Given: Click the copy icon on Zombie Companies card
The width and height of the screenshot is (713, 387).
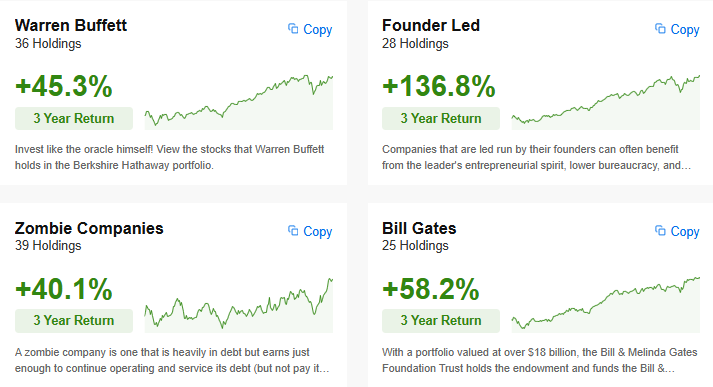Looking at the screenshot, I should (293, 231).
